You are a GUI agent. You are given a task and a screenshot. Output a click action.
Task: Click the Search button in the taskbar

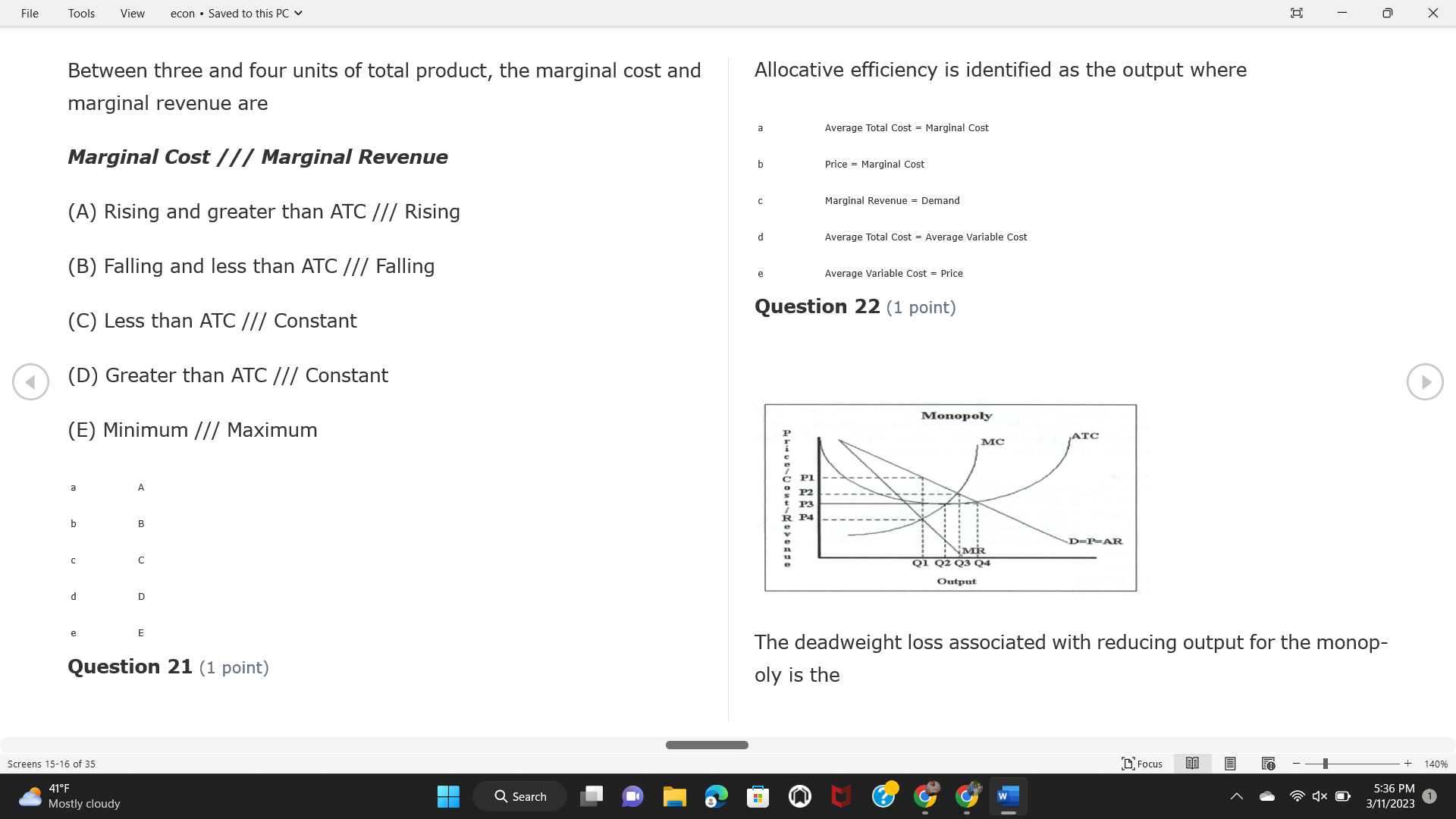[519, 796]
